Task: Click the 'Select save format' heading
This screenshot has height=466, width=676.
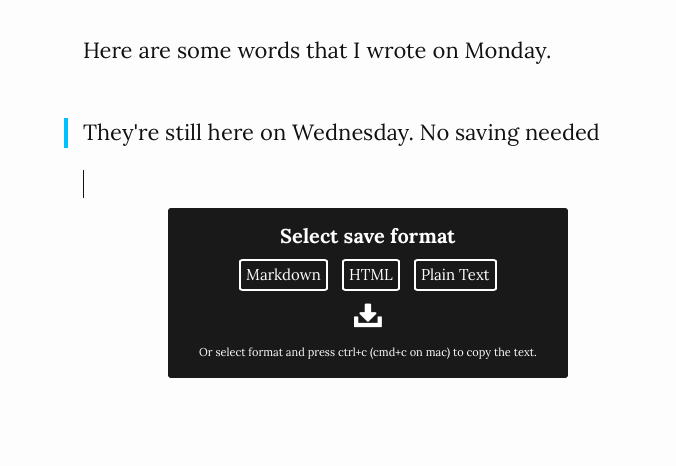Action: [367, 236]
